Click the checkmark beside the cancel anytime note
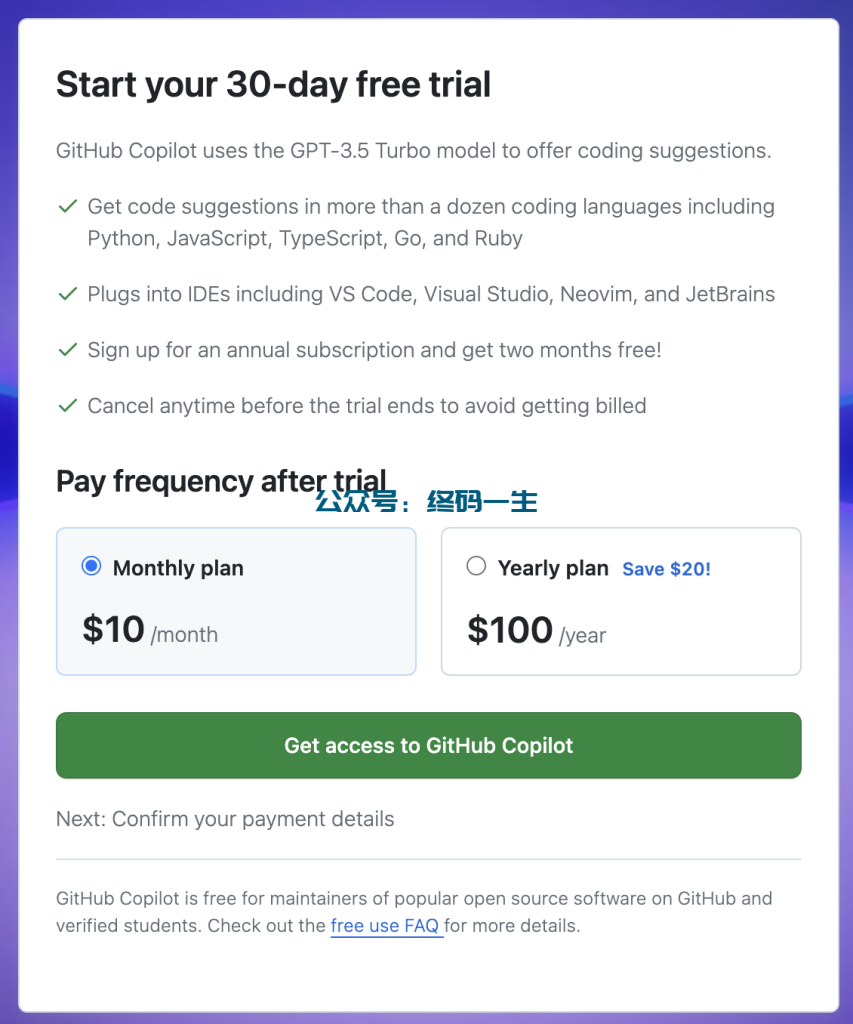 (x=67, y=406)
